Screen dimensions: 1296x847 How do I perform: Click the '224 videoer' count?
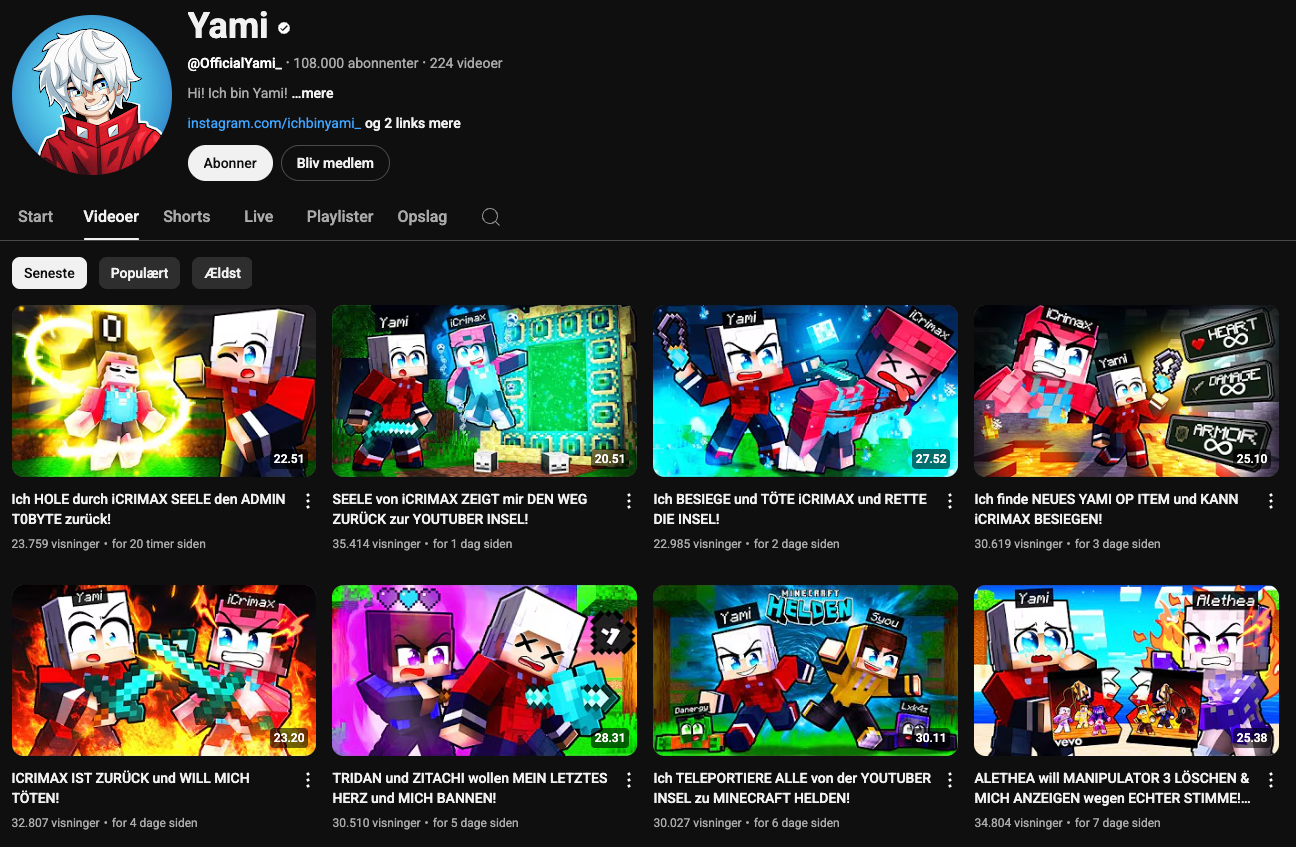pyautogui.click(x=466, y=63)
